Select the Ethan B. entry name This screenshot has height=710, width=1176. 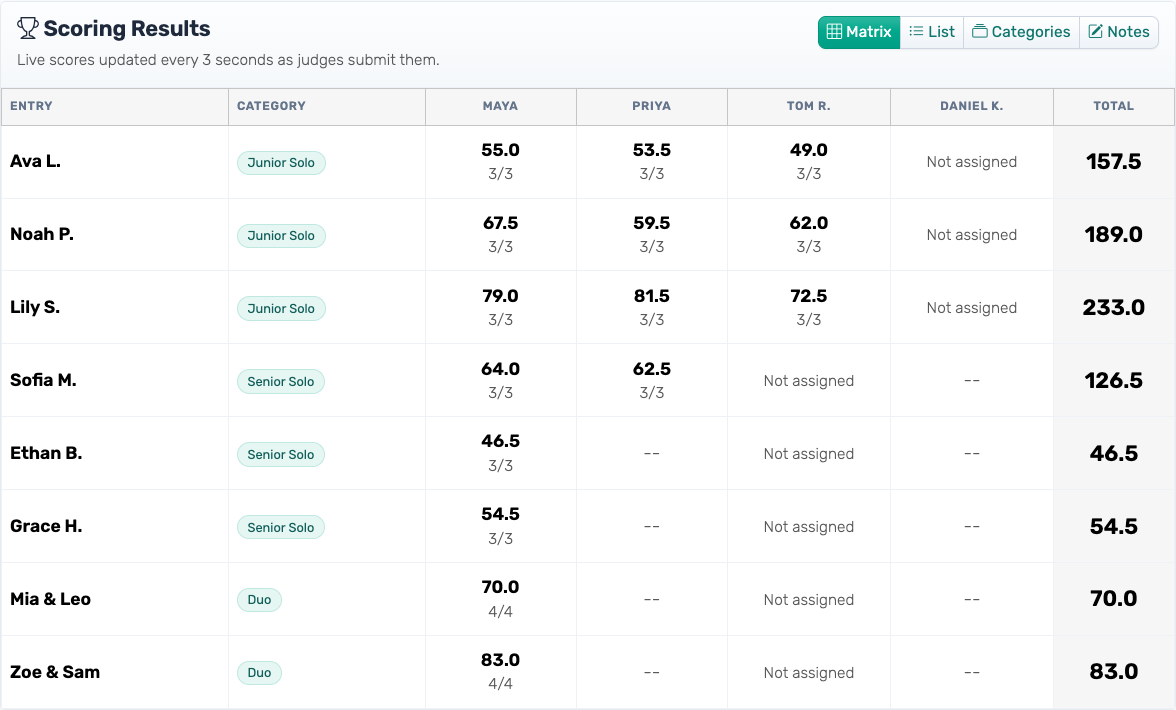pyautogui.click(x=46, y=453)
